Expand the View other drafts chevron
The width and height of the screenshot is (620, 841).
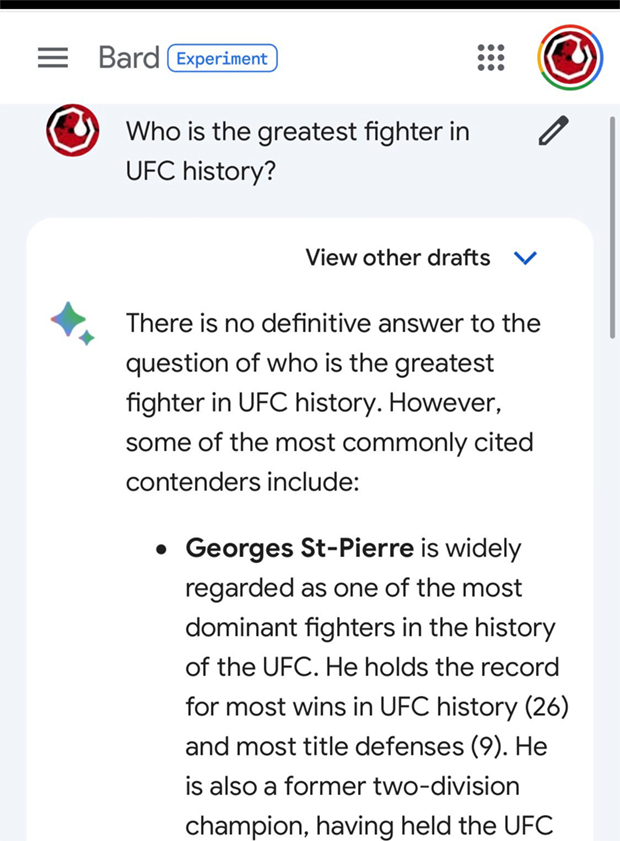(x=525, y=258)
